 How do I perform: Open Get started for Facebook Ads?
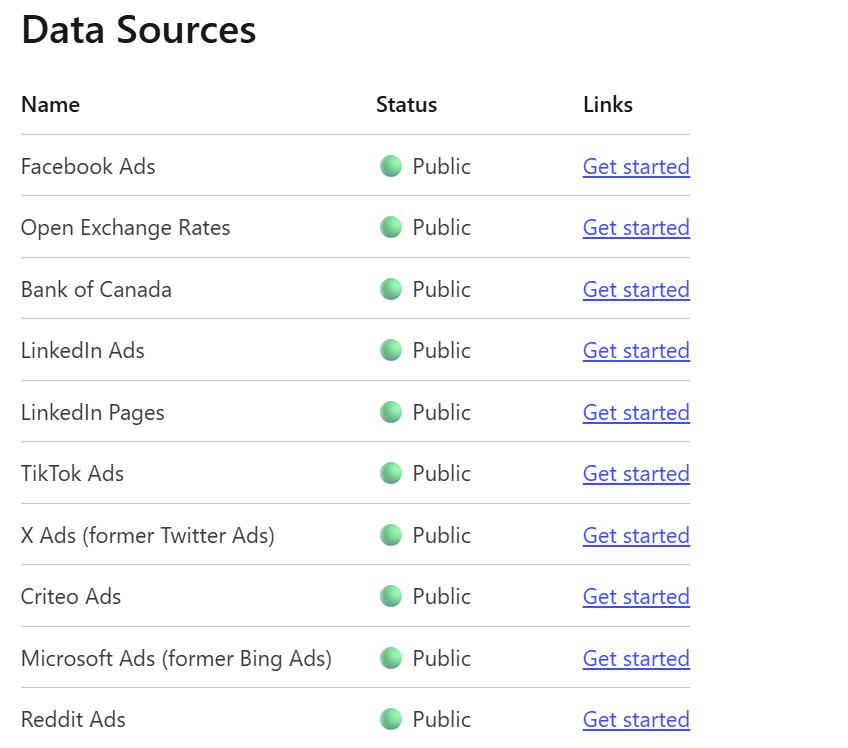pos(636,166)
